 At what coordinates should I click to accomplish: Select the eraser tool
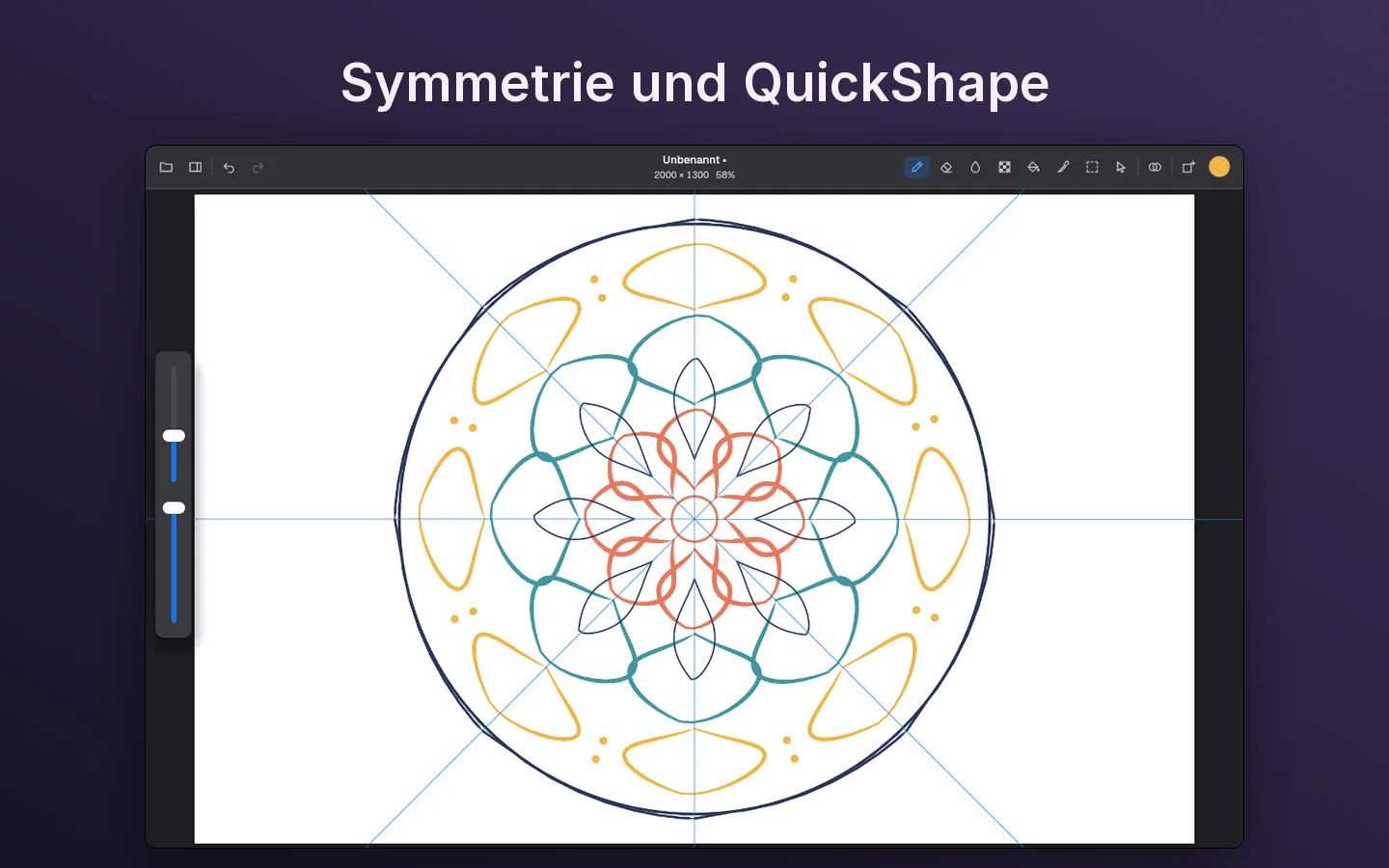point(946,167)
